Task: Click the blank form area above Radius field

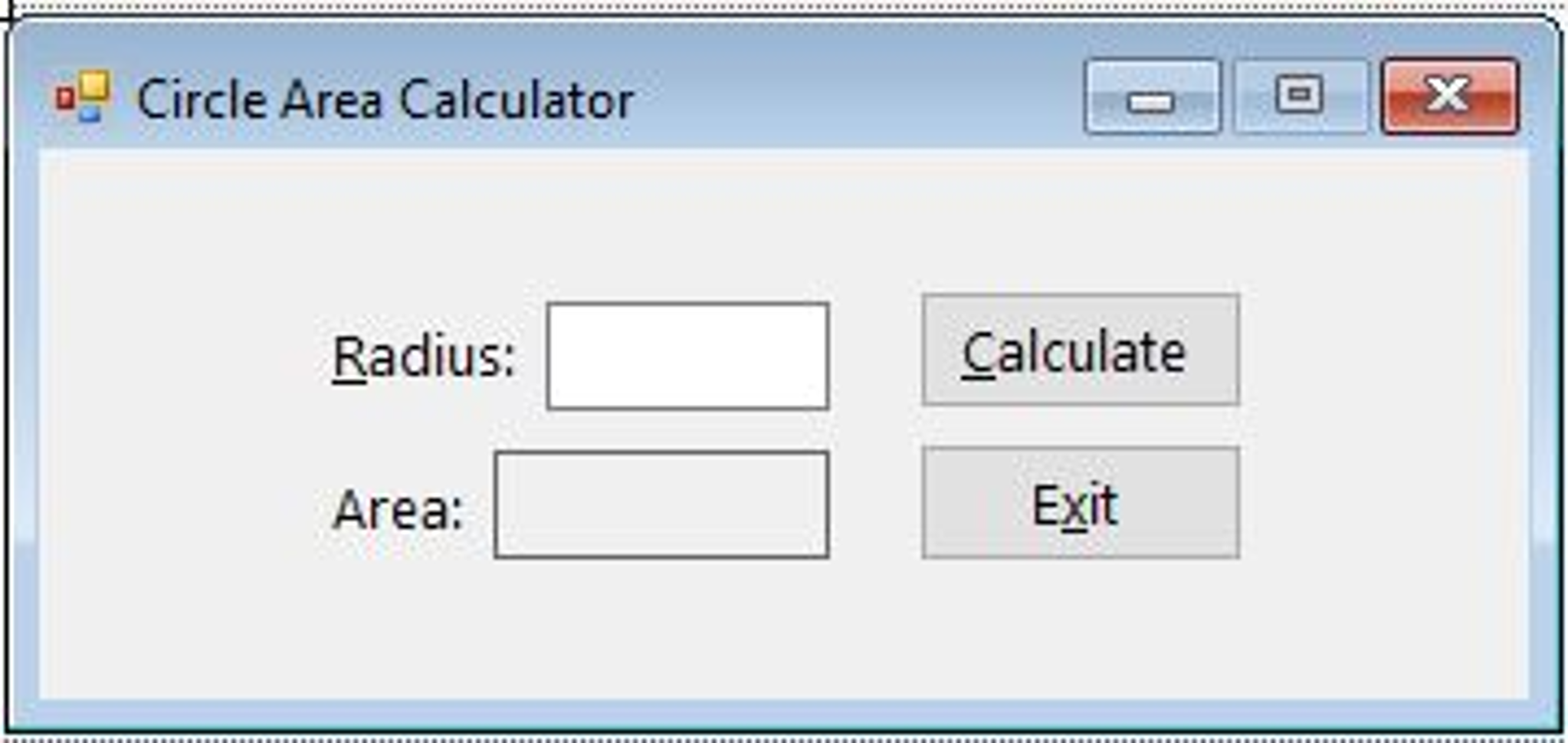Action: tap(687, 230)
